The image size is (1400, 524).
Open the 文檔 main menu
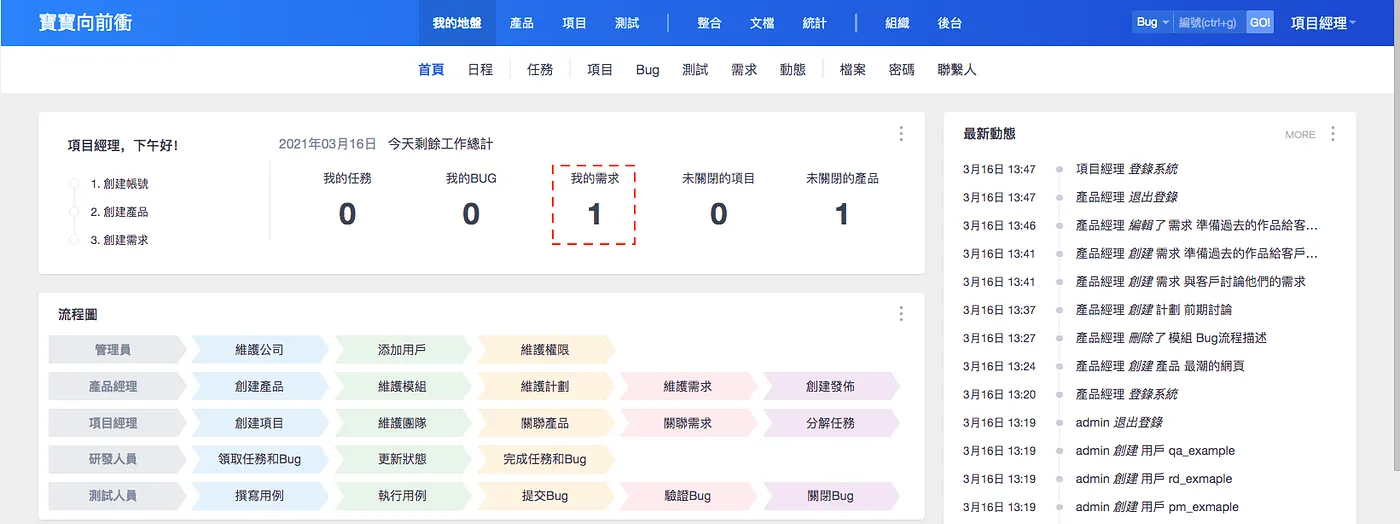tap(762, 23)
